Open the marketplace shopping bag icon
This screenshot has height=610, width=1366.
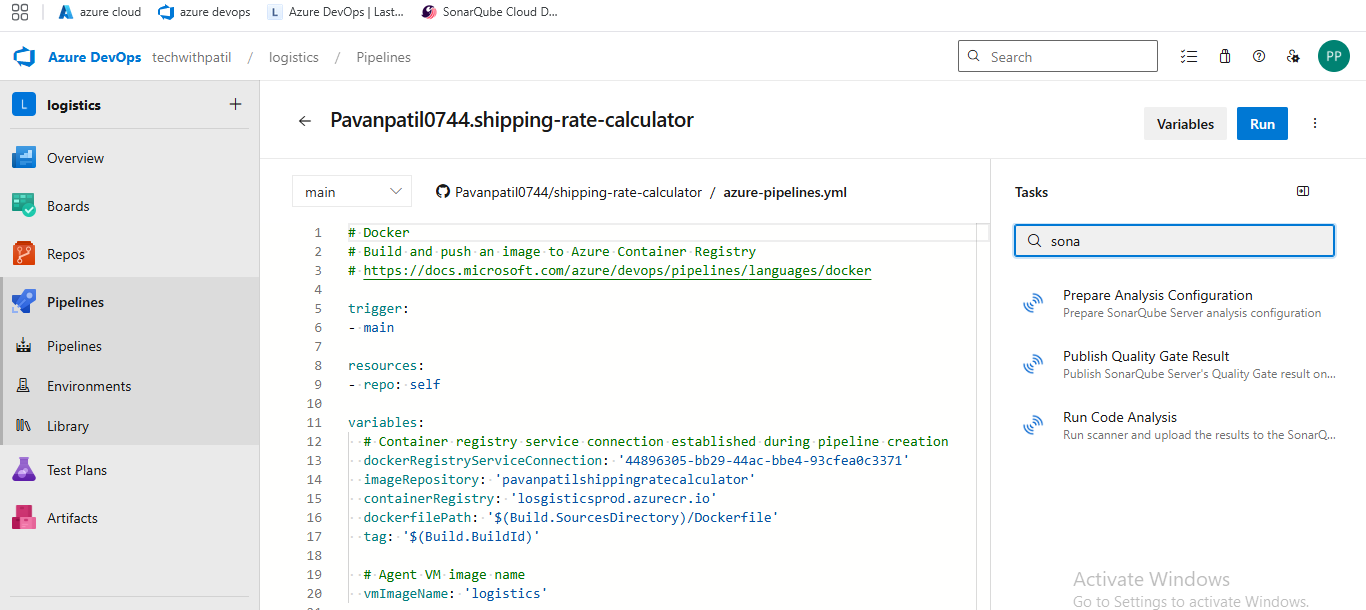pos(1224,57)
